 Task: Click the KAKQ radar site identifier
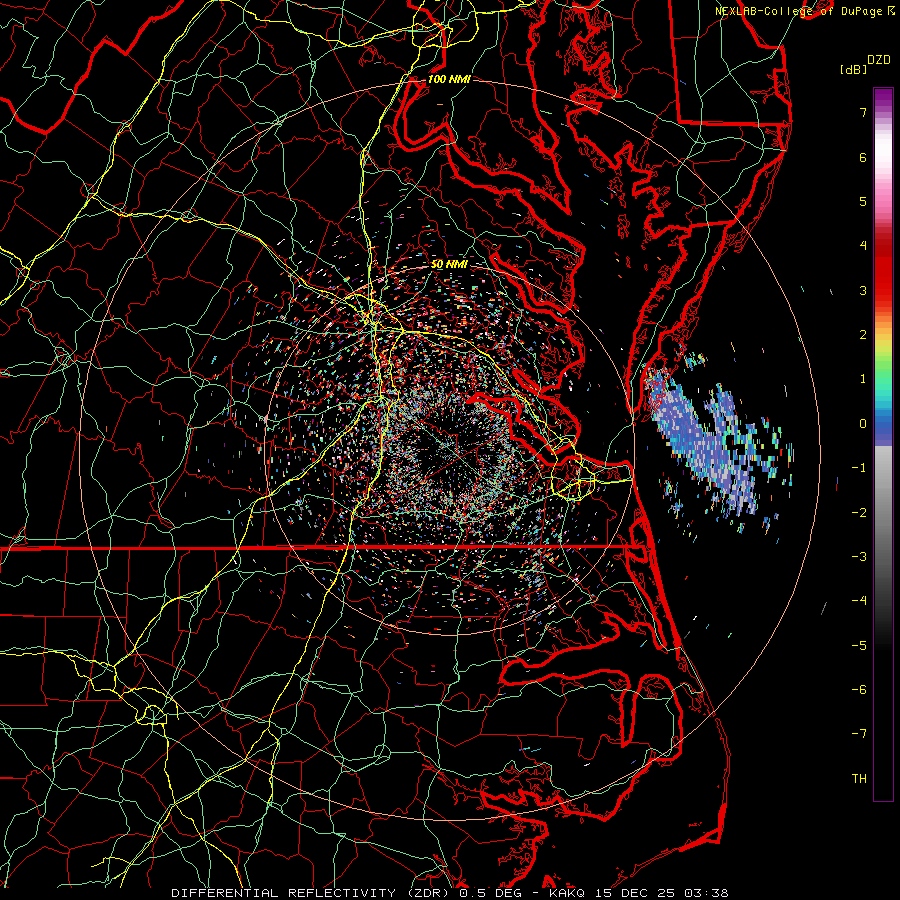(x=568, y=893)
